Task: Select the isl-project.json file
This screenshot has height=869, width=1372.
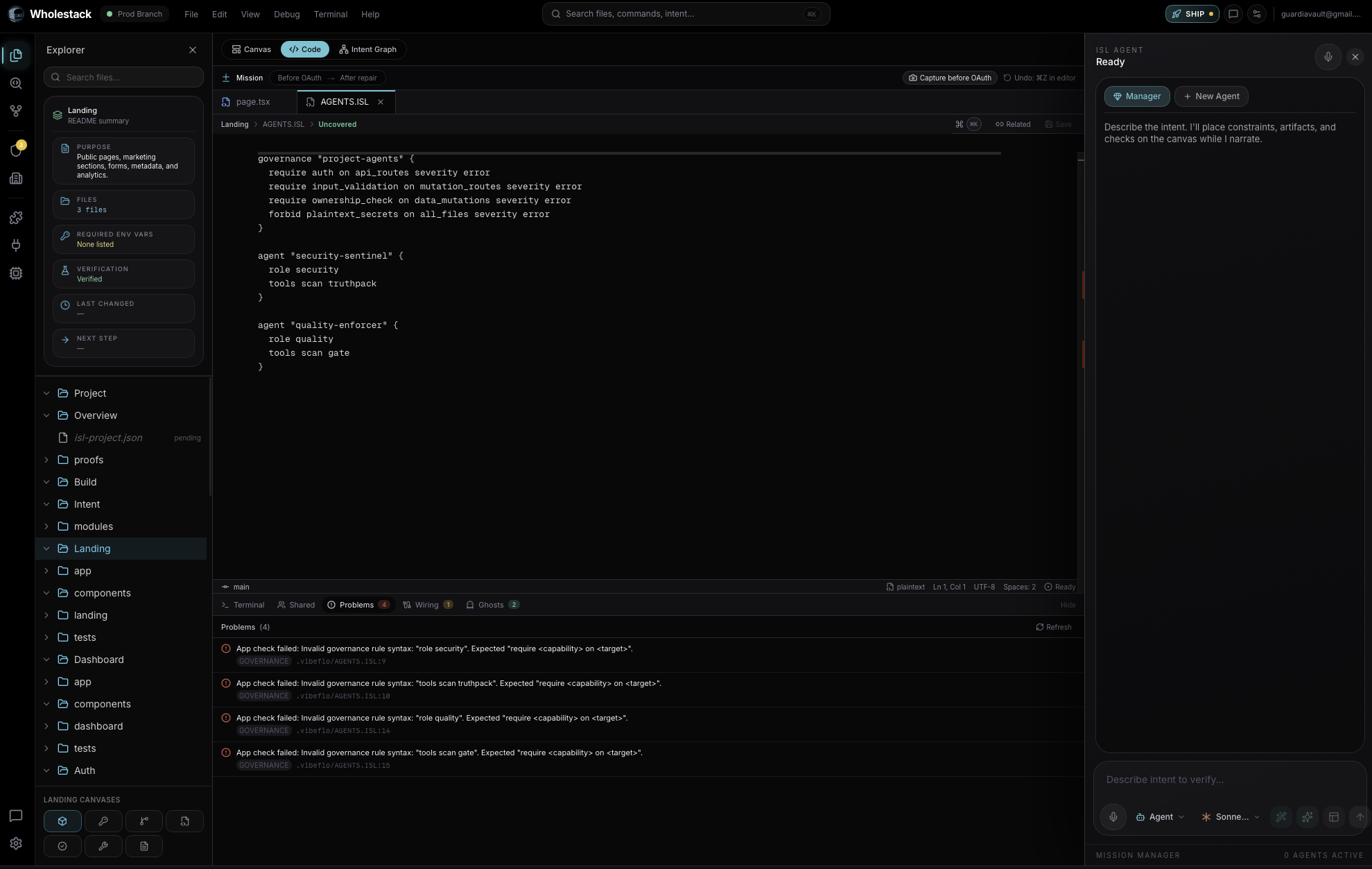Action: pos(121,438)
